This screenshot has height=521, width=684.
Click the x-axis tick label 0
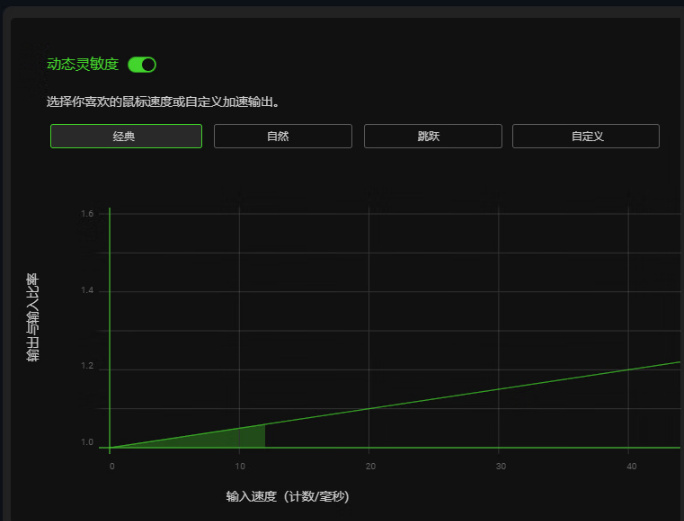click(x=112, y=466)
